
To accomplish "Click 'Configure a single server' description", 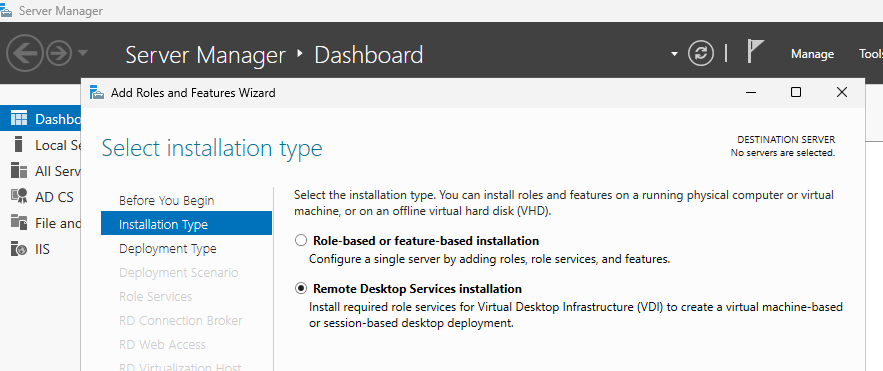I will pos(489,260).
